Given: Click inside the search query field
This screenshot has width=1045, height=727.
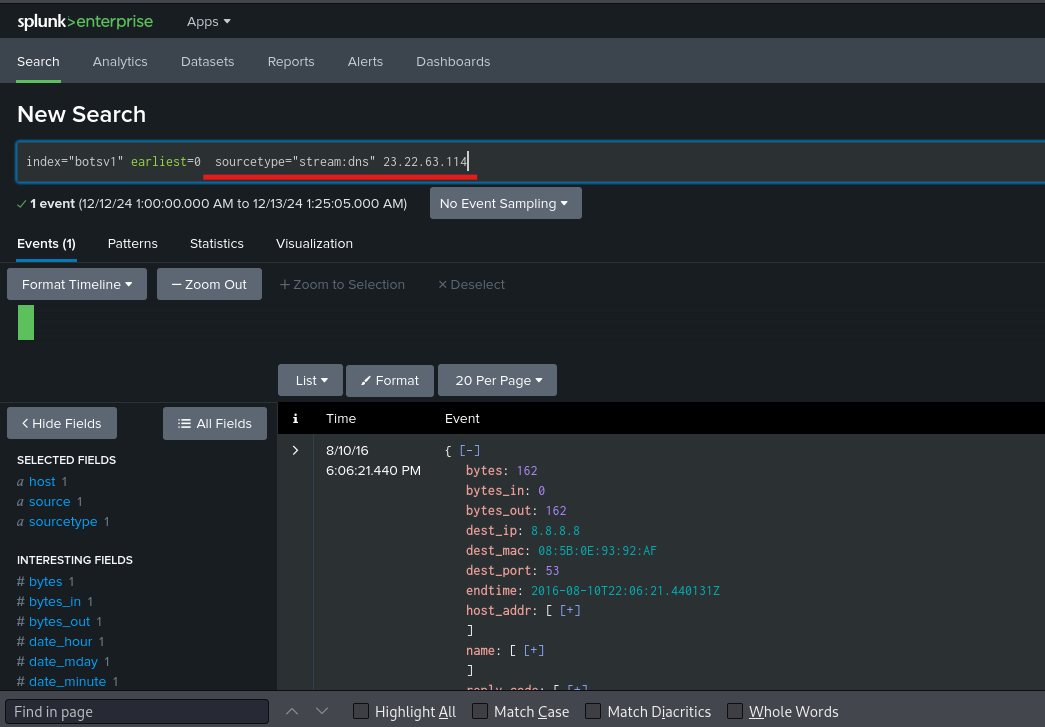Looking at the screenshot, I should 530,161.
